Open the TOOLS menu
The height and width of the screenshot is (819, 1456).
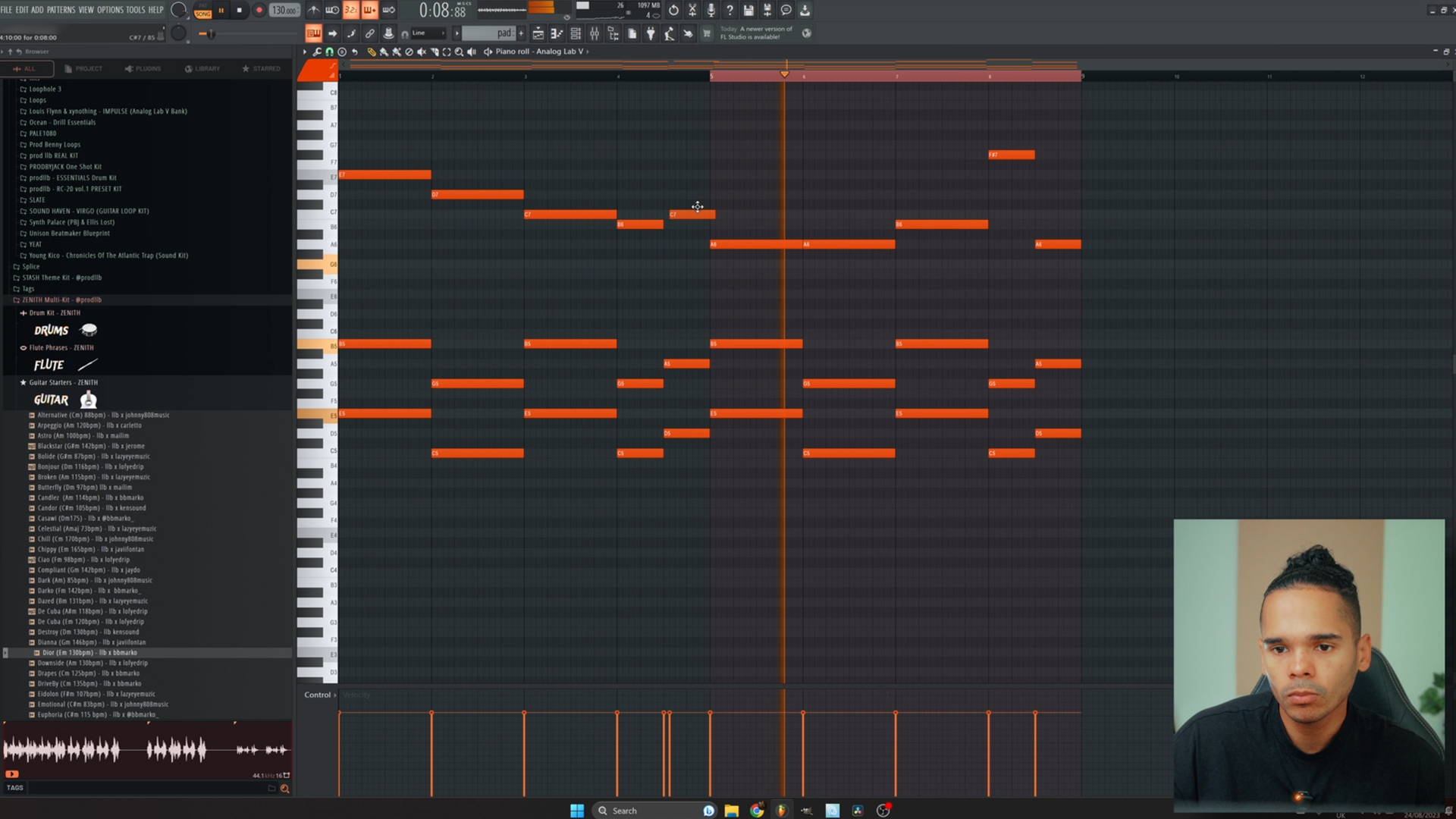click(136, 10)
